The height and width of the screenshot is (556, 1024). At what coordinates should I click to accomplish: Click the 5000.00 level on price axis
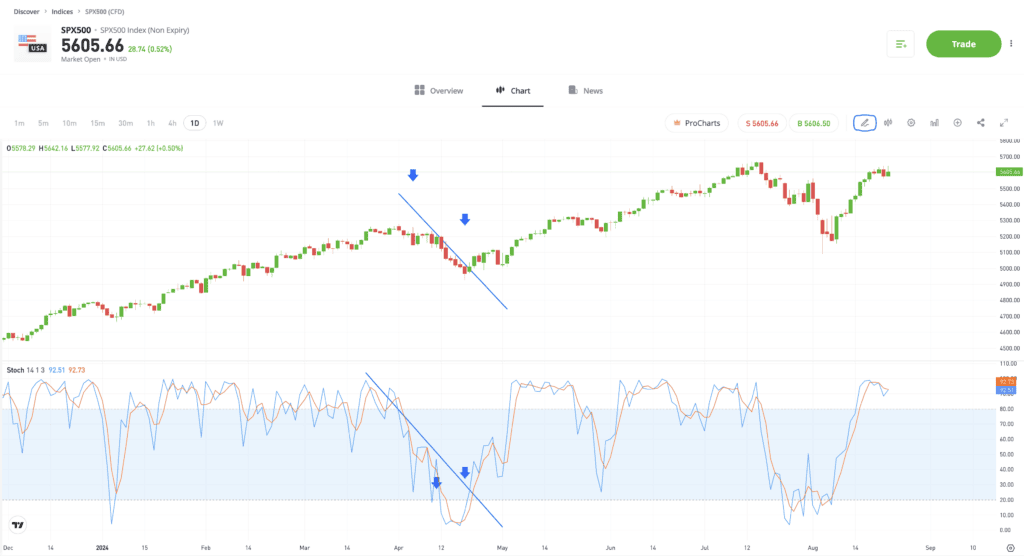tap(1009, 269)
